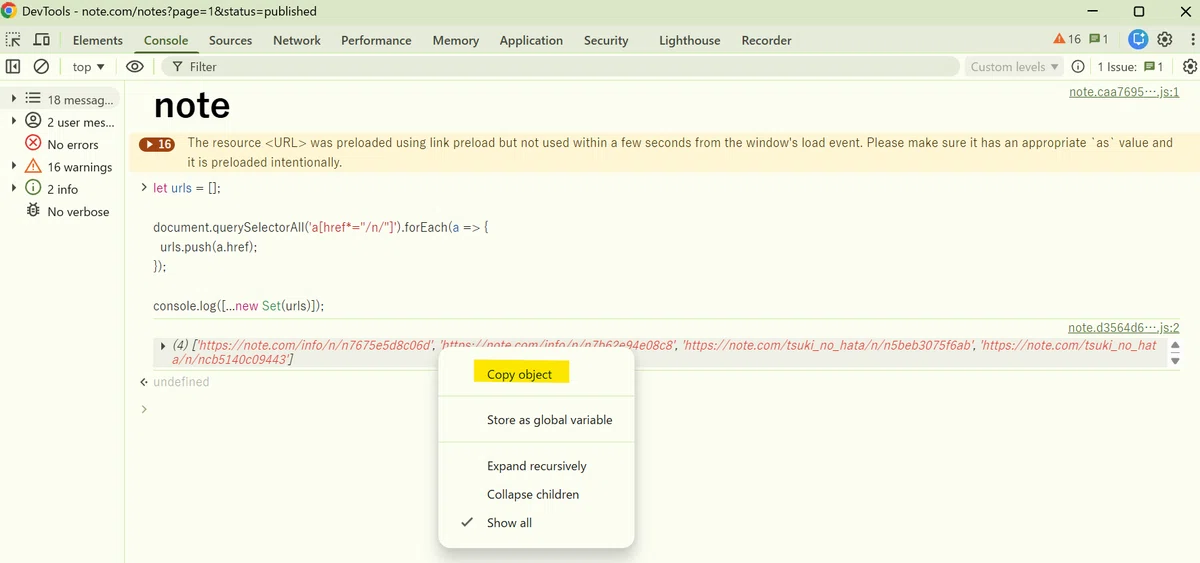This screenshot has height=563, width=1200.
Task: Select the Console tab
Action: [x=166, y=40]
